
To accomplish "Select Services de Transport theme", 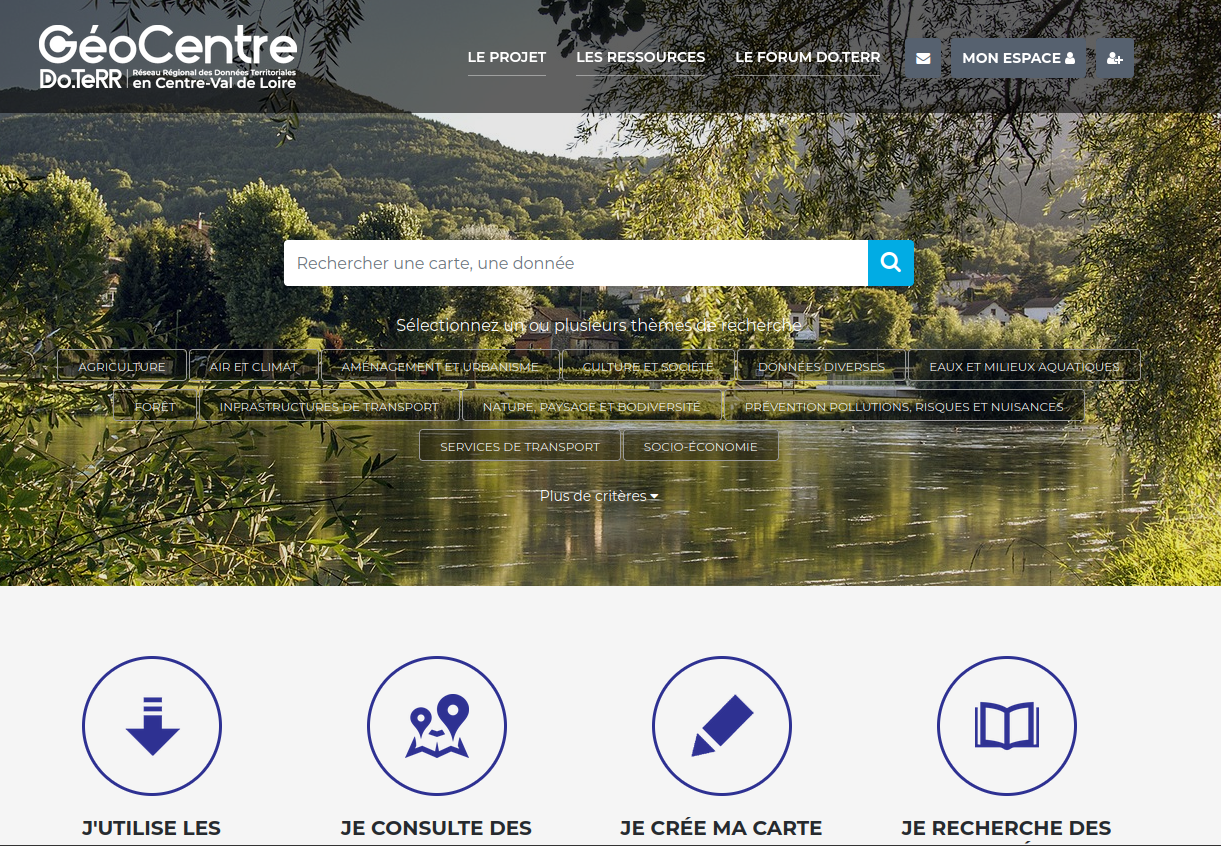I will [520, 446].
